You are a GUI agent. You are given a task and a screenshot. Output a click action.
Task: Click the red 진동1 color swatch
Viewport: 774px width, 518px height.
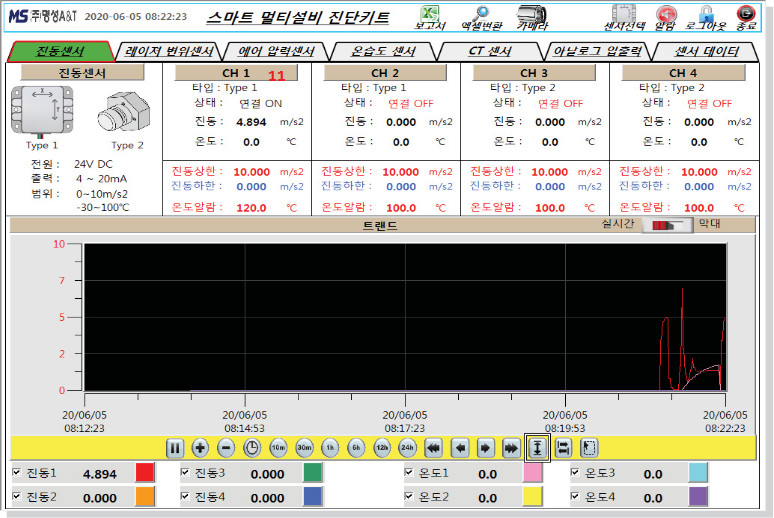click(145, 473)
